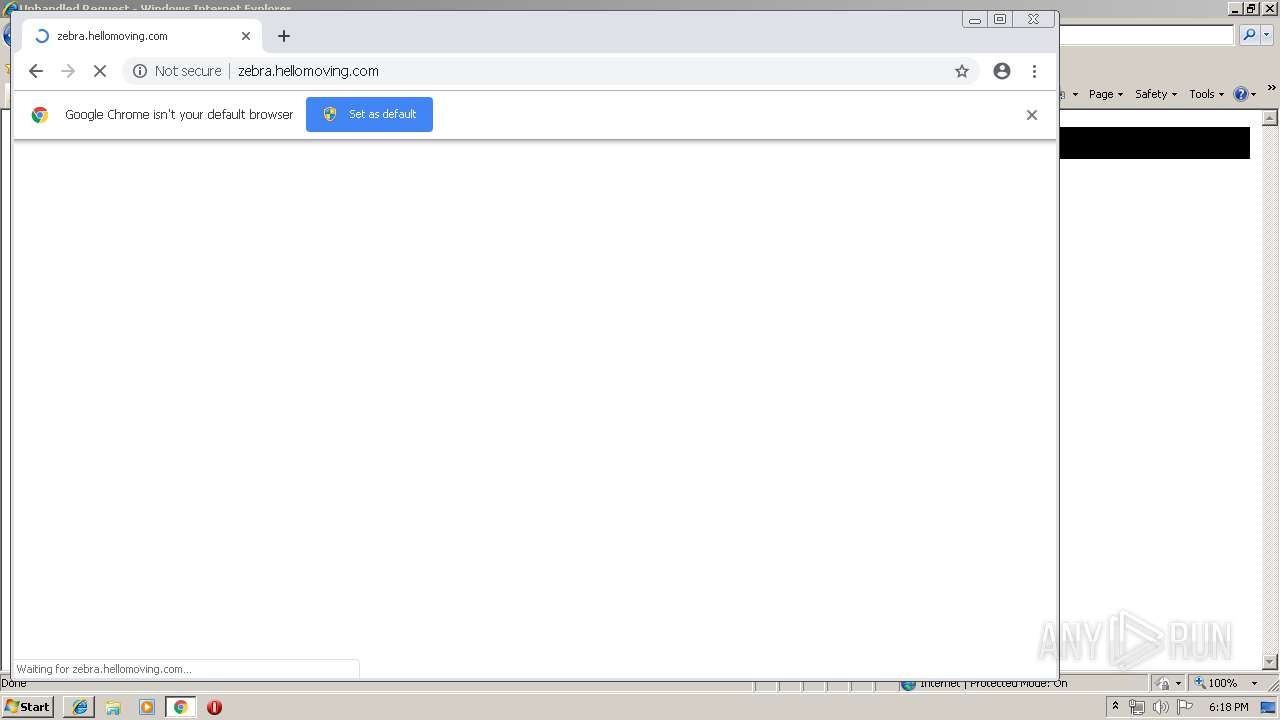The image size is (1280, 720).
Task: Click the Chrome address bar URL
Action: (x=308, y=71)
